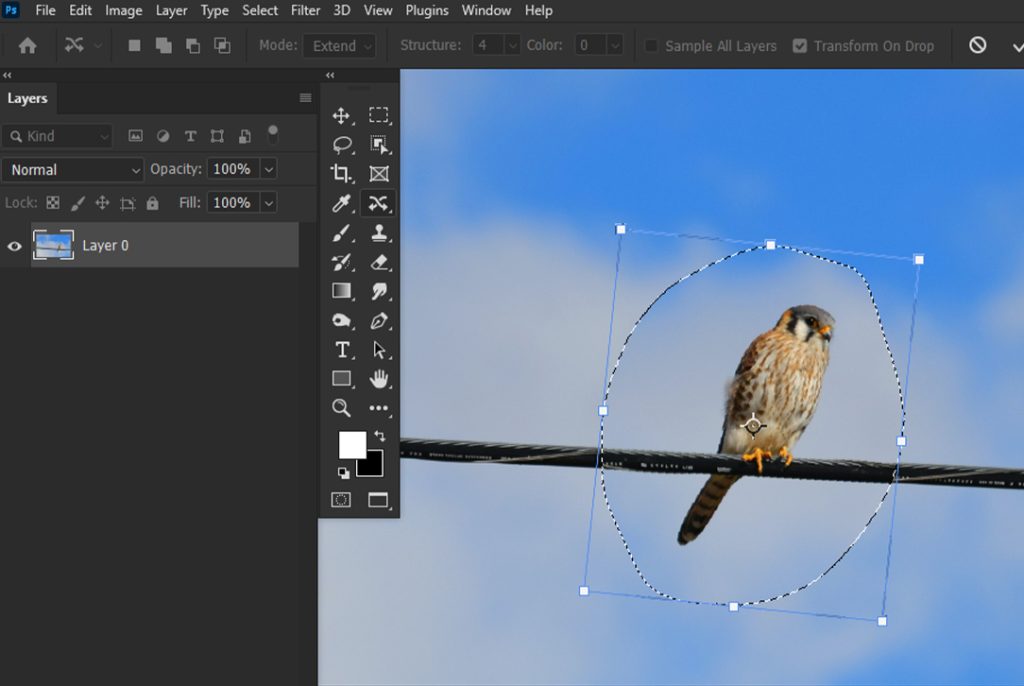Open the File menu
Viewport: 1024px width, 686px height.
tap(45, 10)
